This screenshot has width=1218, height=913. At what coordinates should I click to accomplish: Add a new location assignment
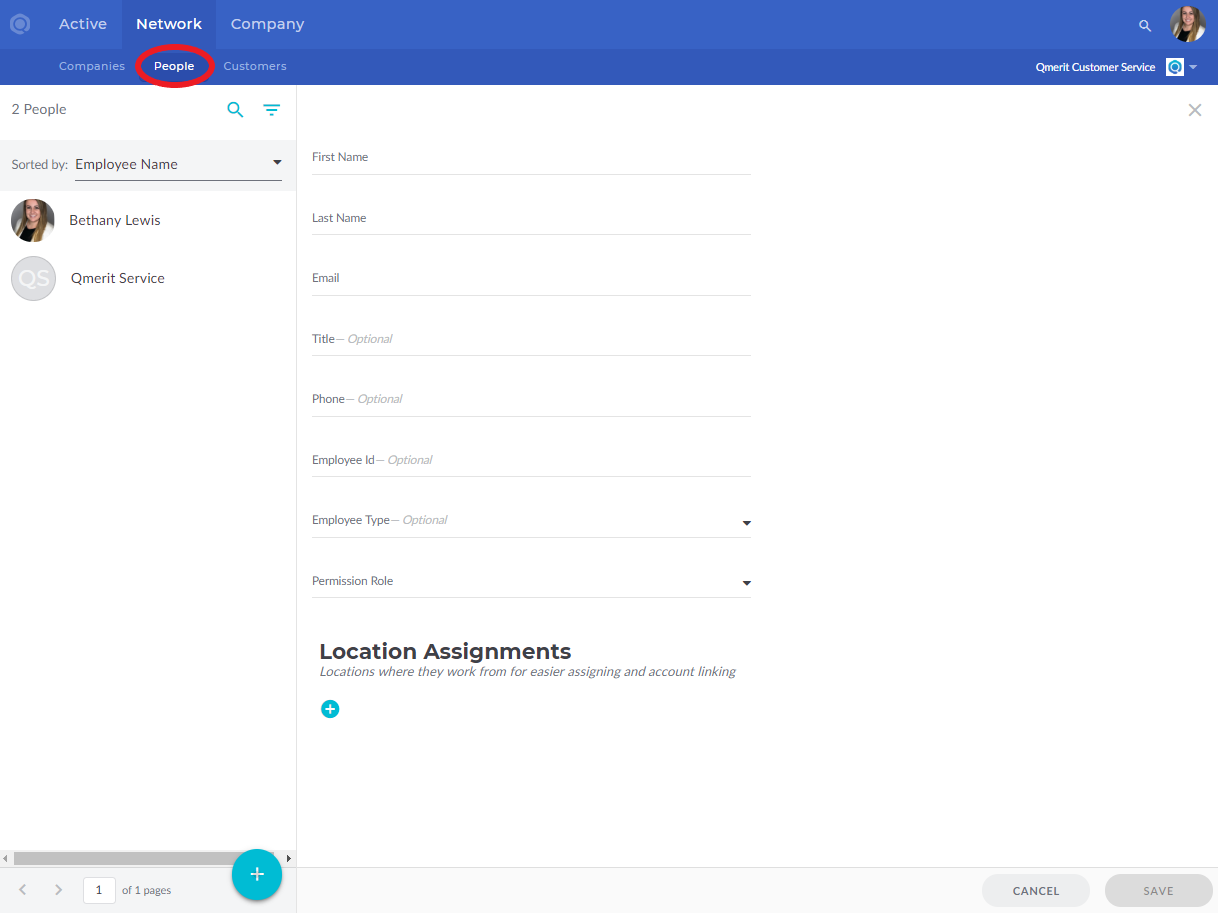330,709
